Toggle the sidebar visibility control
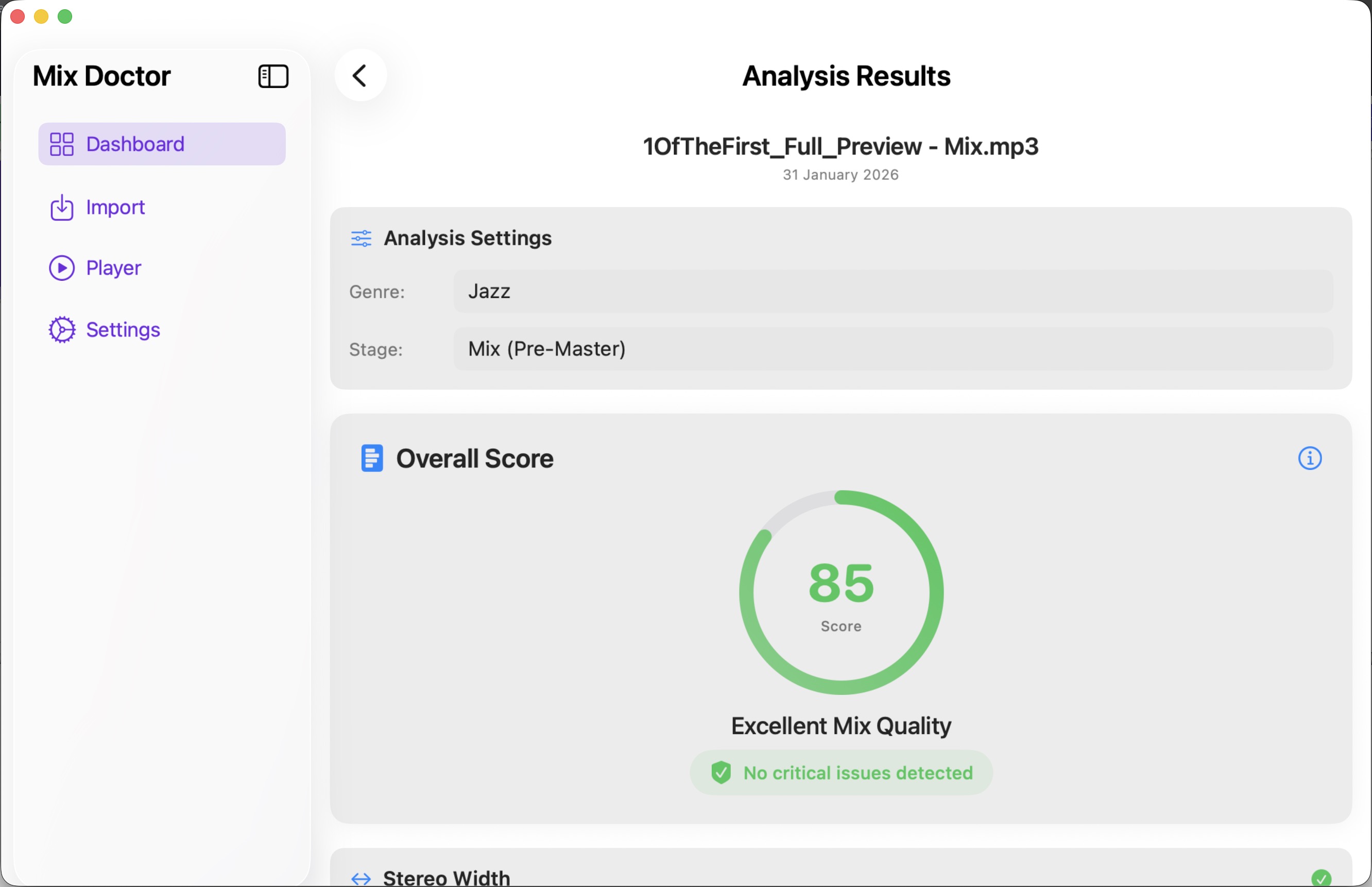 pyautogui.click(x=272, y=75)
